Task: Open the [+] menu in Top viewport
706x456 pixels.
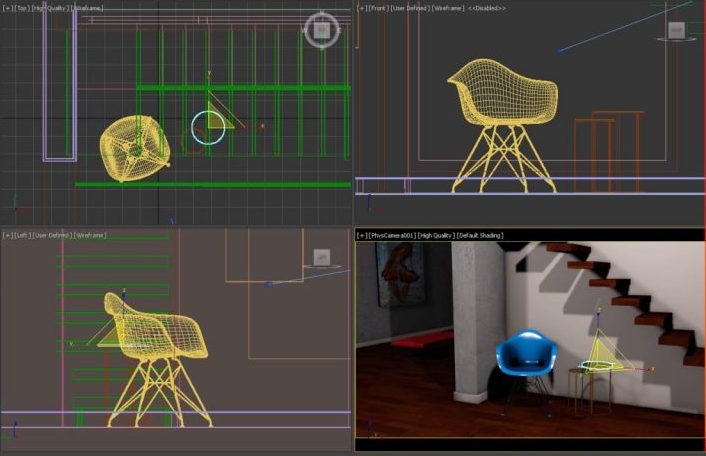Action: point(8,8)
